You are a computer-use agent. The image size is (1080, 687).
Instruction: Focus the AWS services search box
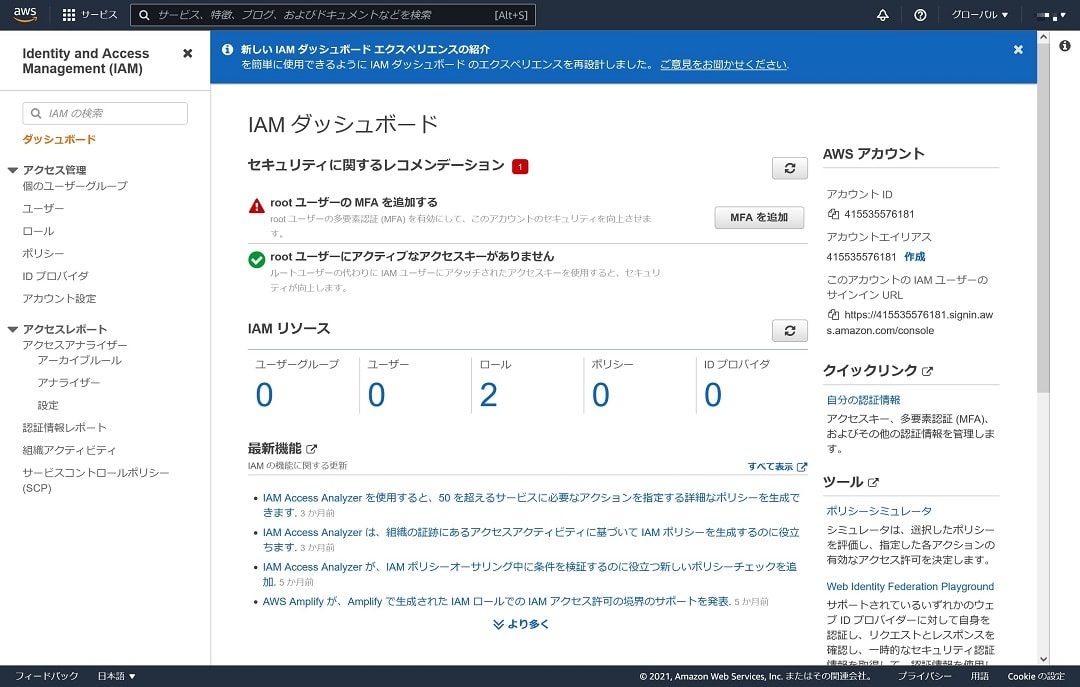[x=333, y=14]
